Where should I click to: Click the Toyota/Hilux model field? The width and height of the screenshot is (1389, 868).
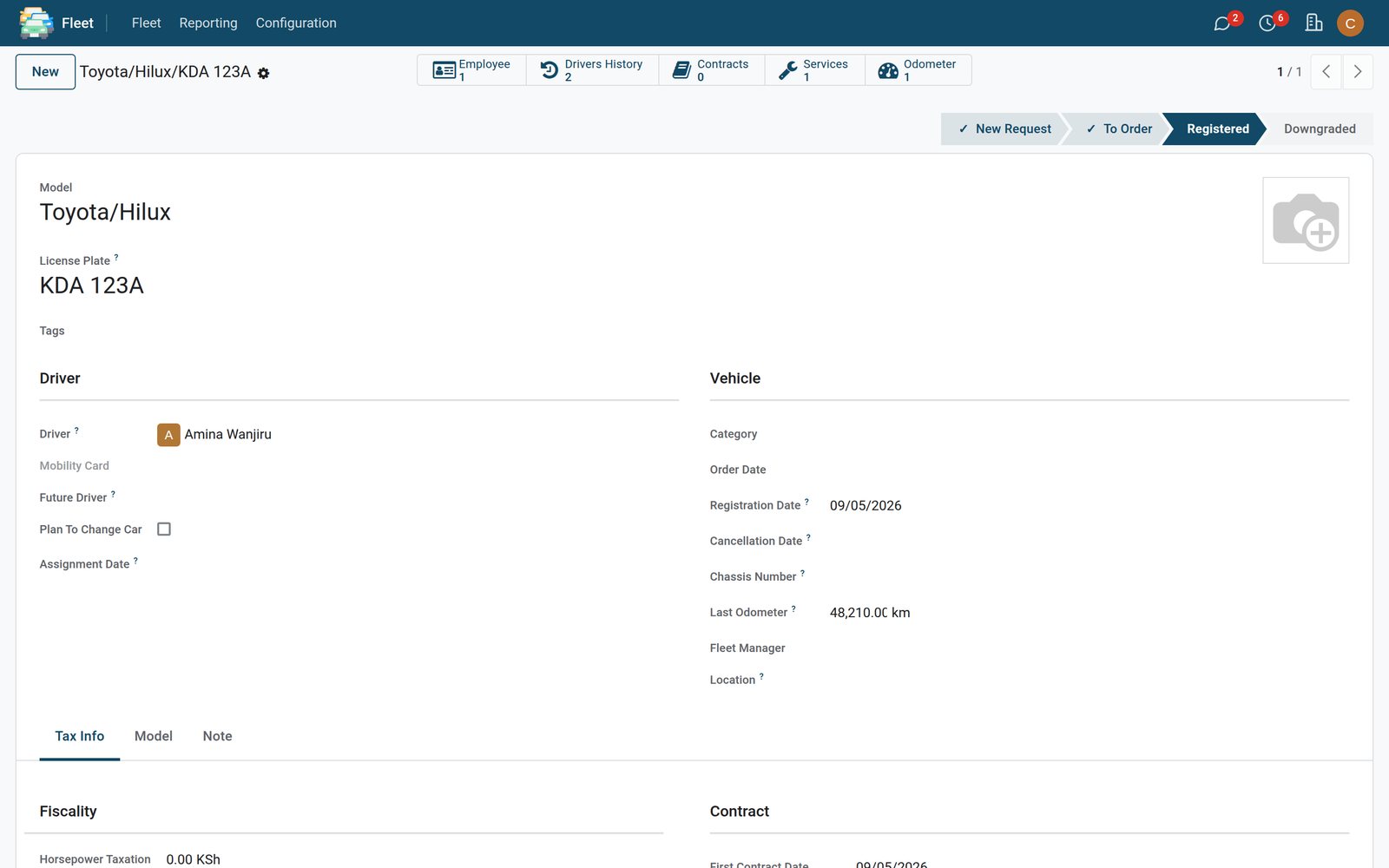pyautogui.click(x=105, y=213)
